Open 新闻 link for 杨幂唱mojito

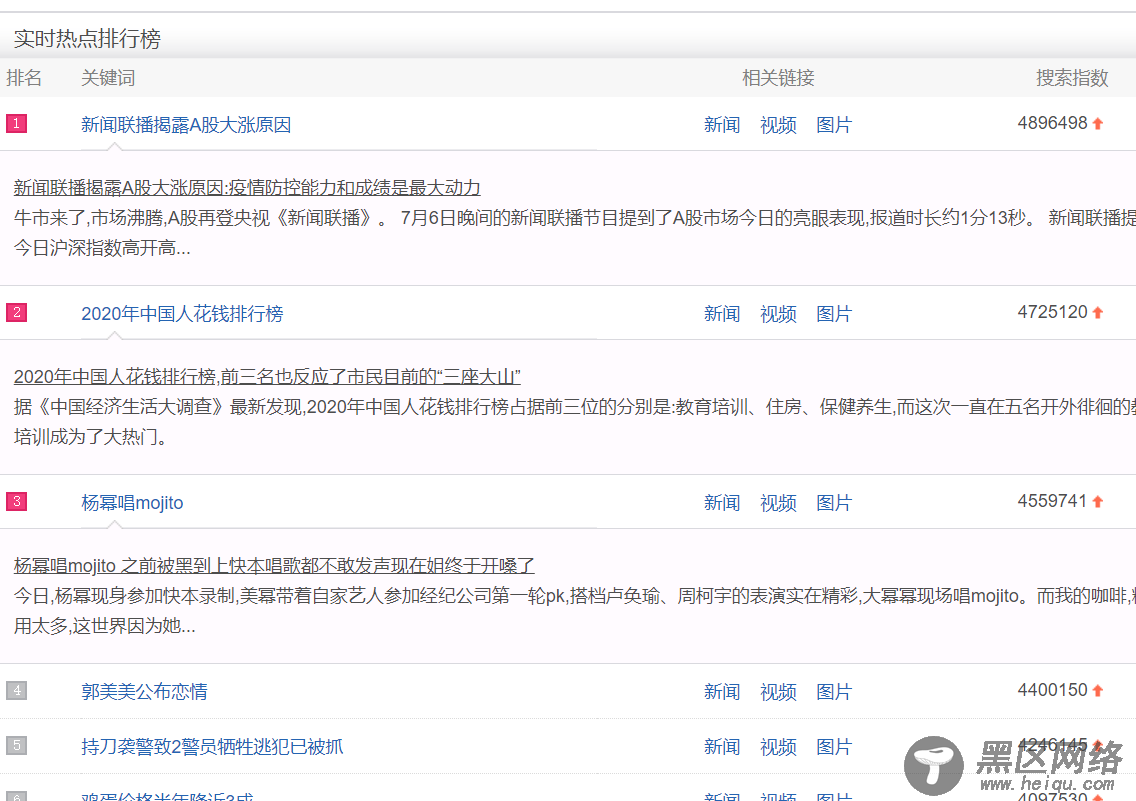tap(722, 503)
